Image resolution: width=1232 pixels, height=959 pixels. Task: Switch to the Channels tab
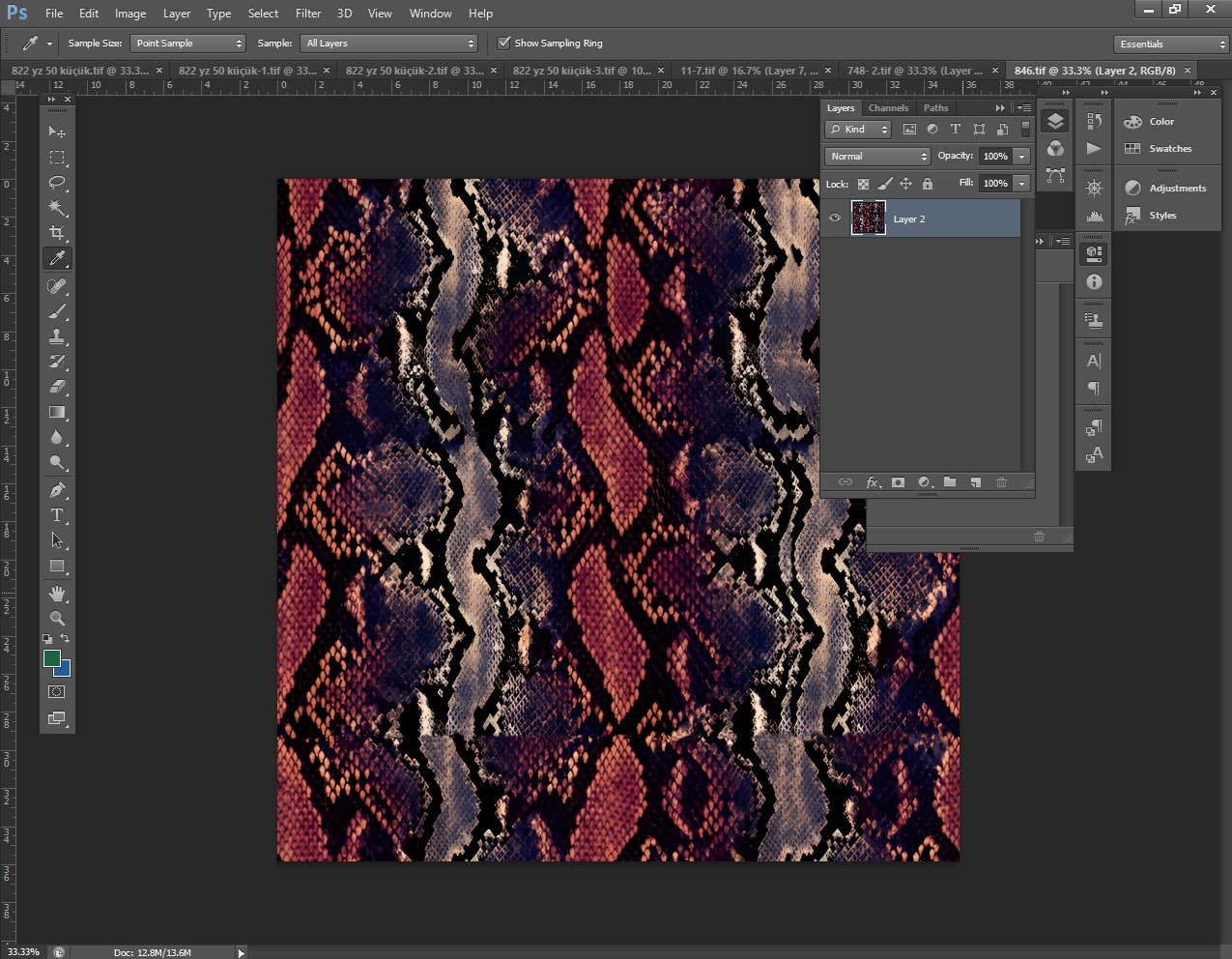point(888,108)
